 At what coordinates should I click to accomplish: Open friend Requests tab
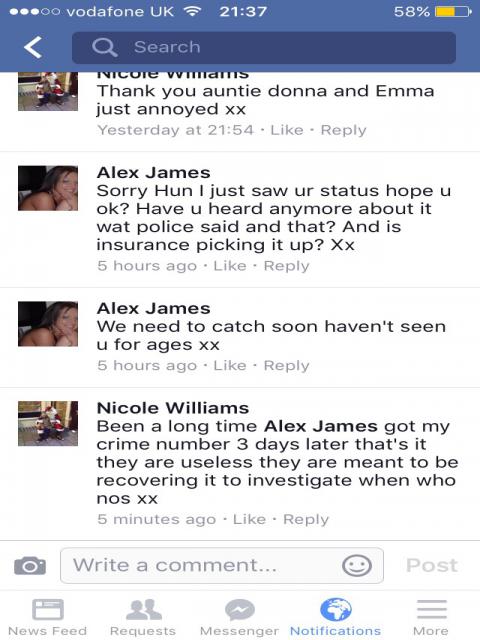coord(143,618)
